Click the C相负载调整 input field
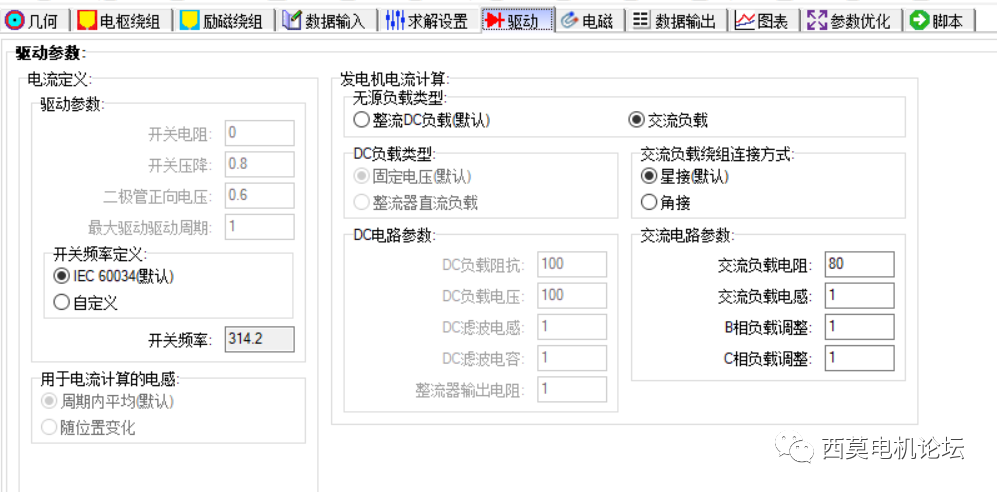The width and height of the screenshot is (997, 492). (860, 359)
